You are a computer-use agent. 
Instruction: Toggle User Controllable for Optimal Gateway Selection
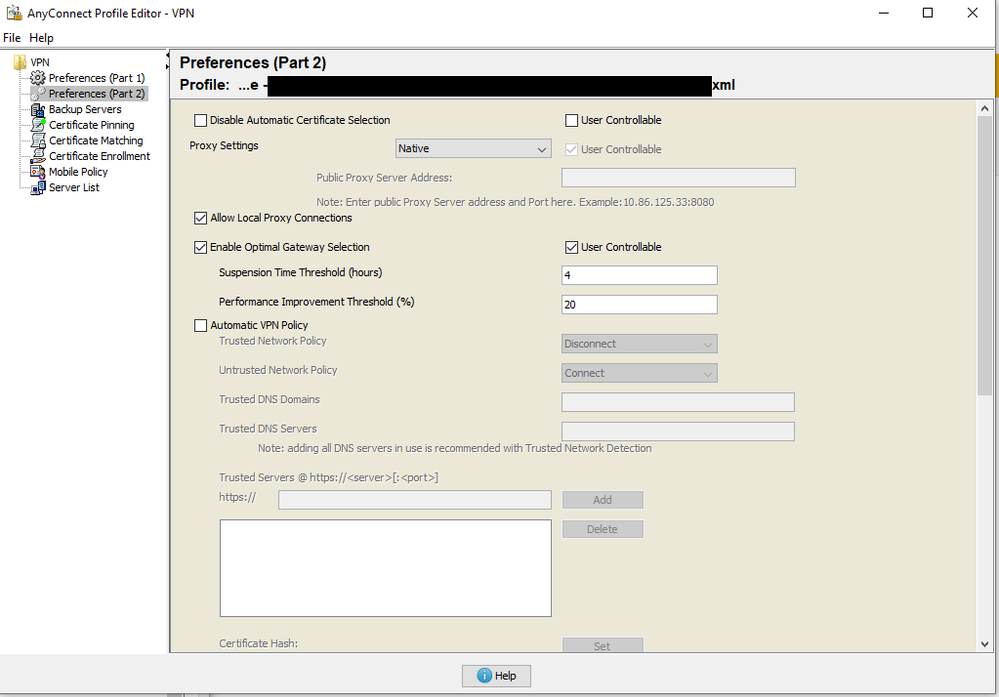571,247
